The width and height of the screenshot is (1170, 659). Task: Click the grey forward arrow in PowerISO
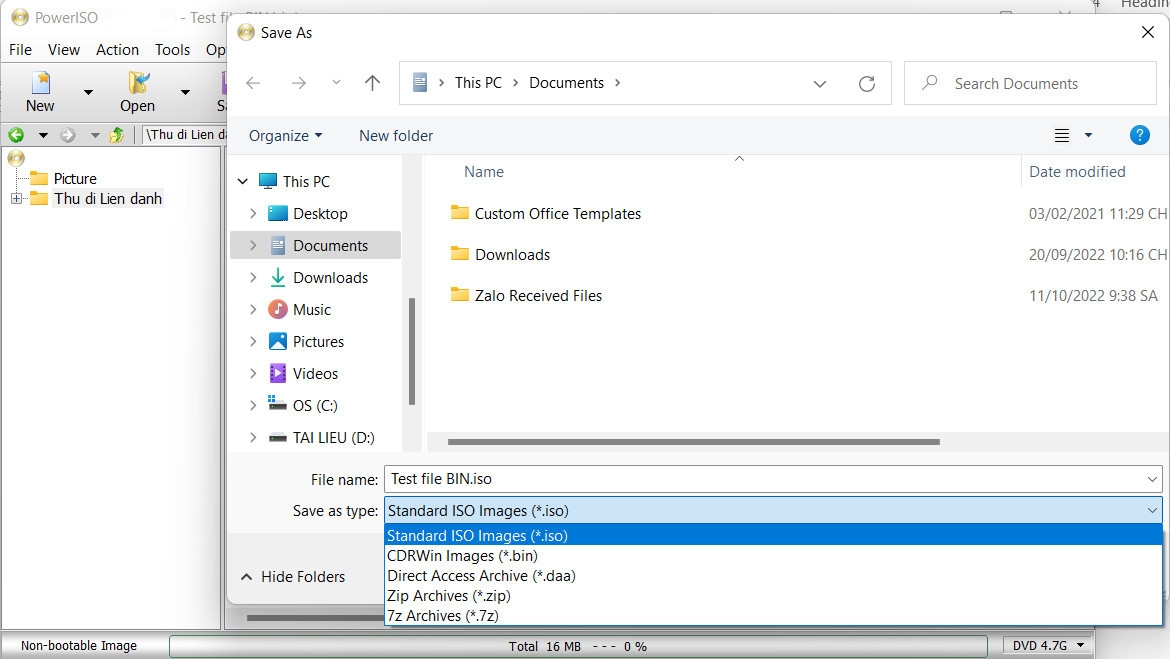coord(68,135)
